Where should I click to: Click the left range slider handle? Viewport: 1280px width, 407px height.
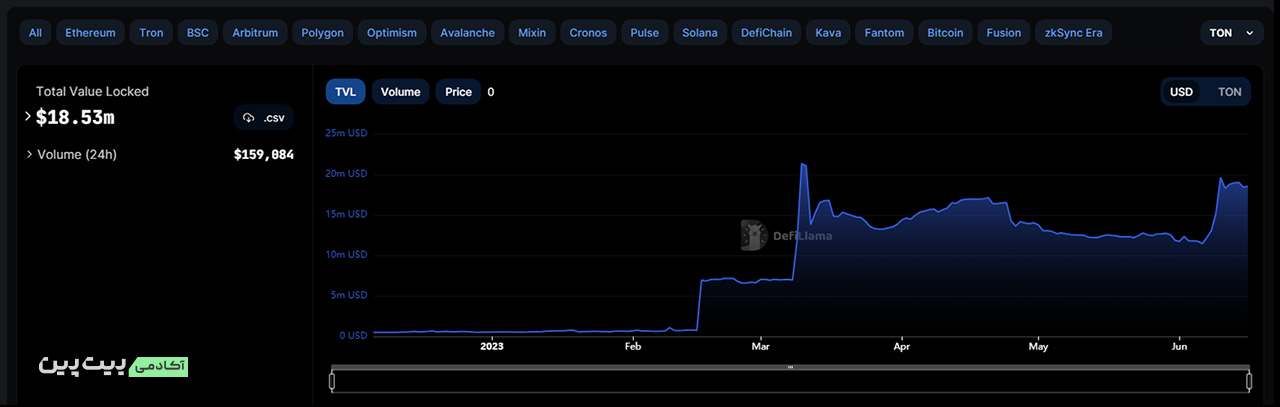pyautogui.click(x=332, y=381)
